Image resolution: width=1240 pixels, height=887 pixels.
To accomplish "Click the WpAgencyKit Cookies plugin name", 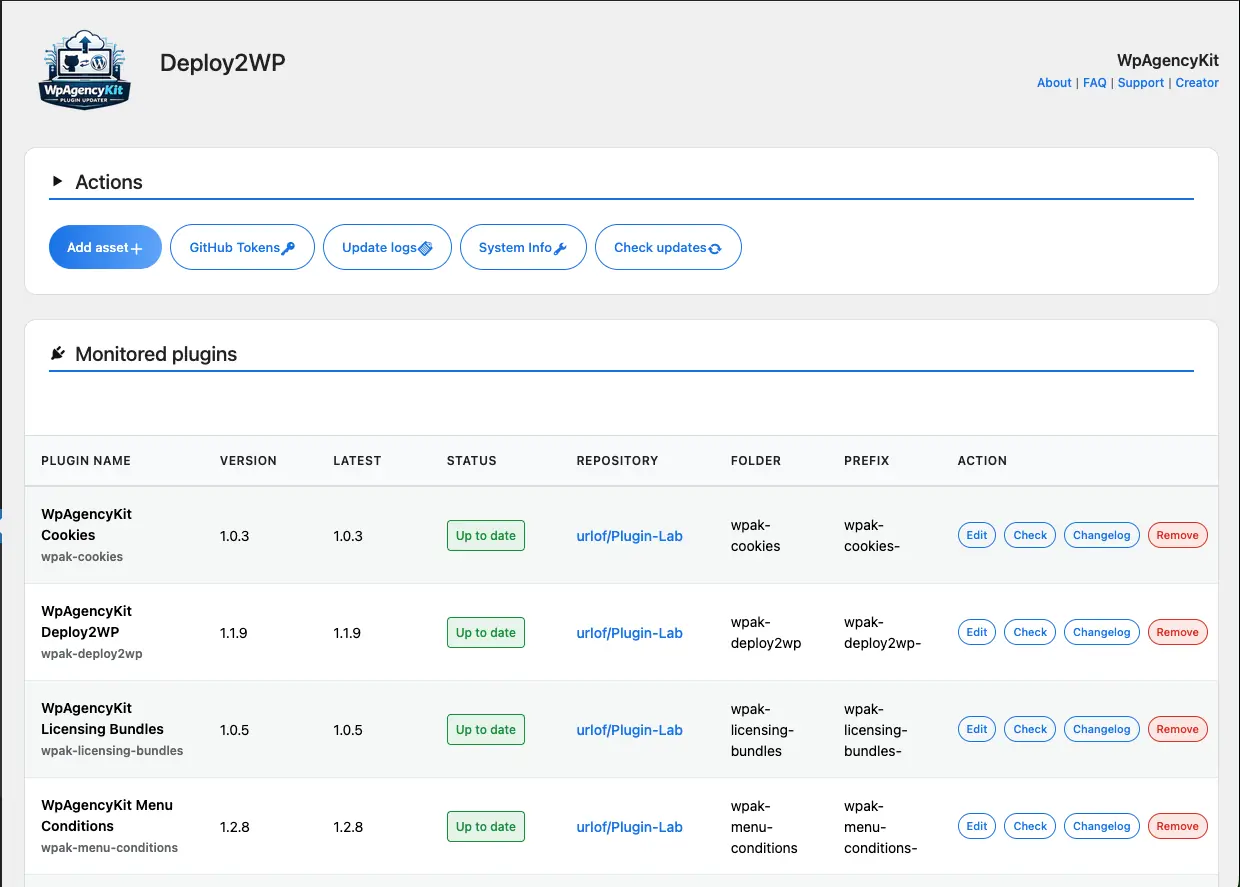I will tap(86, 524).
